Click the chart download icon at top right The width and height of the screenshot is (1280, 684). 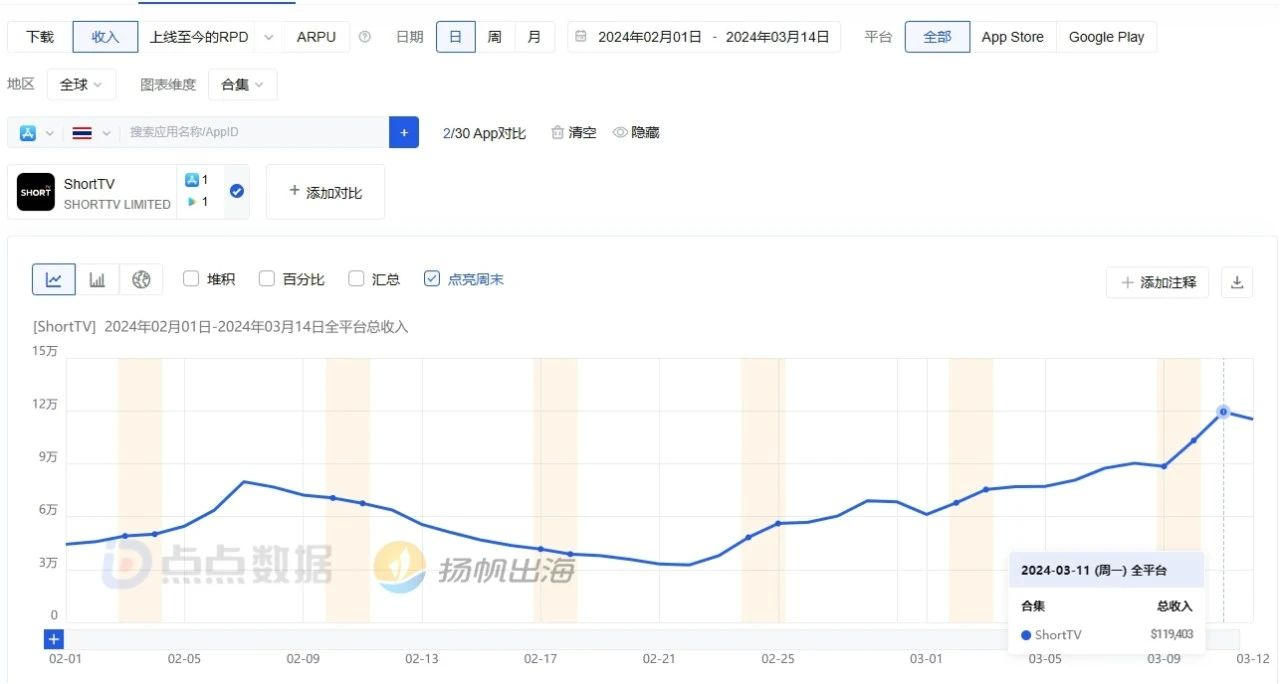point(1237,282)
